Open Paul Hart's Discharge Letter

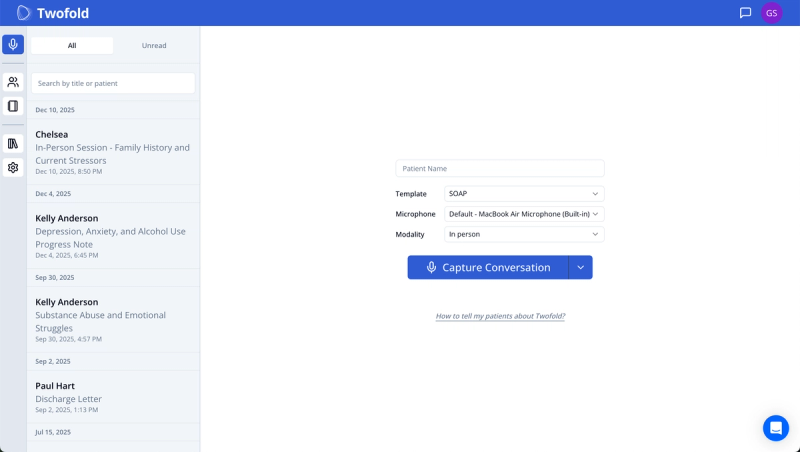(x=113, y=397)
